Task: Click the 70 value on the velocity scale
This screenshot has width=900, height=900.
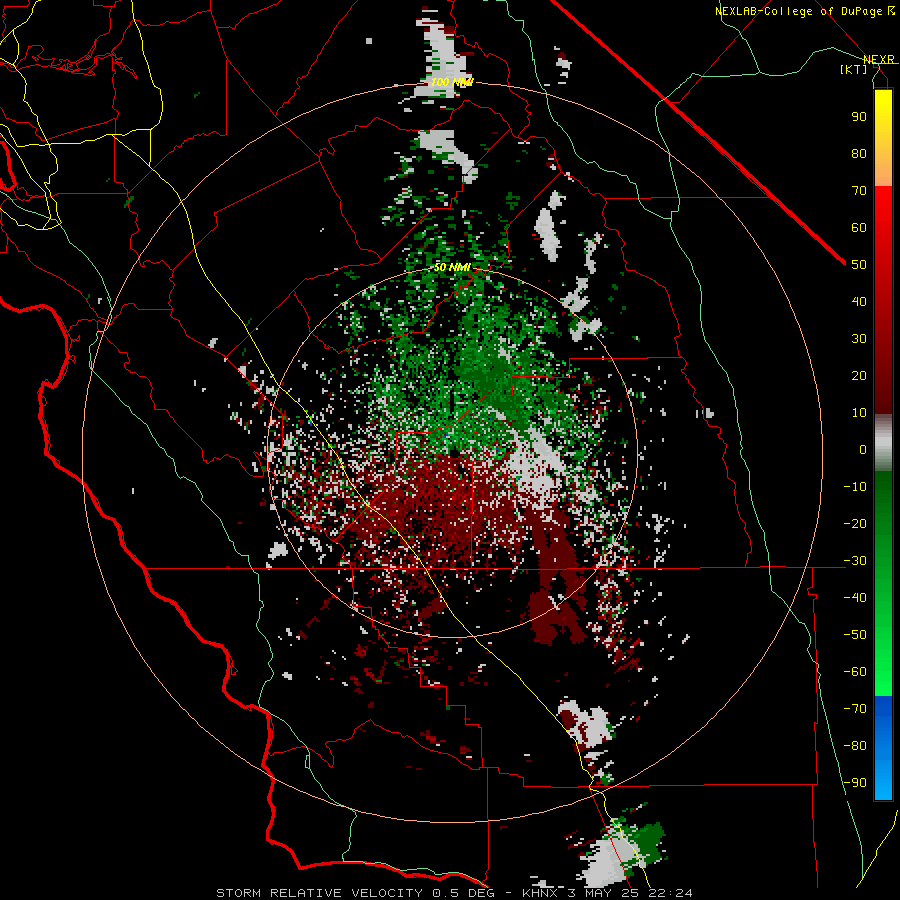Action: (859, 191)
